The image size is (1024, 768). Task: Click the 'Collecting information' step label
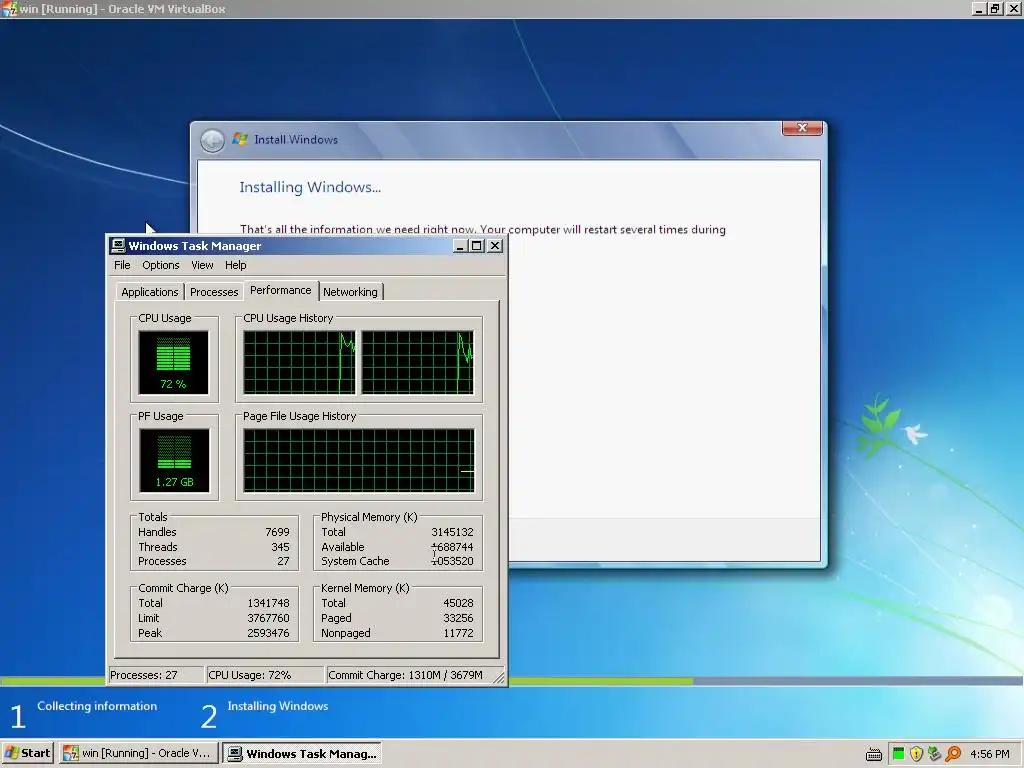pos(97,706)
